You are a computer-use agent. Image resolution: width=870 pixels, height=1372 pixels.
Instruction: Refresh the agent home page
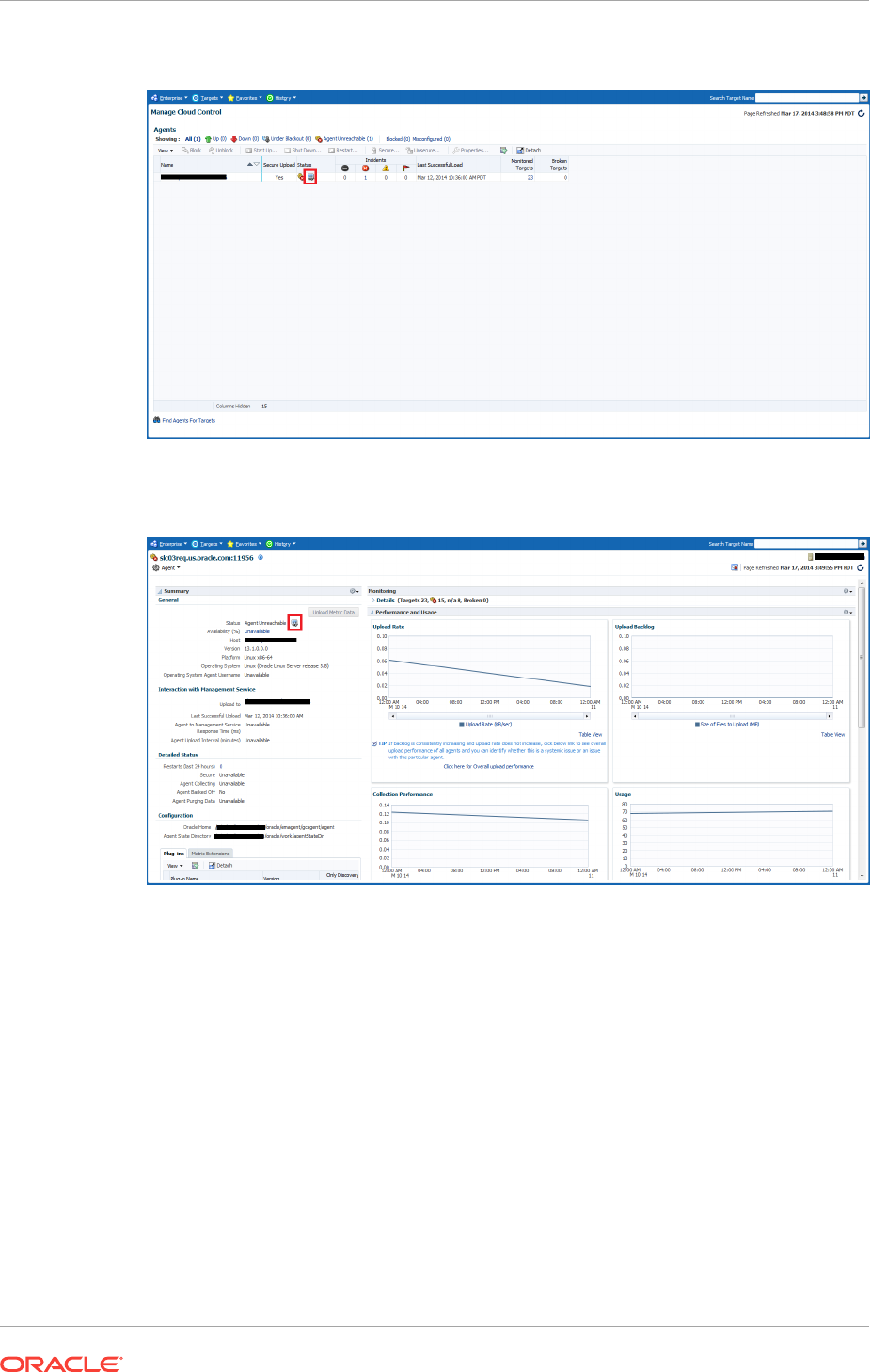click(x=861, y=568)
